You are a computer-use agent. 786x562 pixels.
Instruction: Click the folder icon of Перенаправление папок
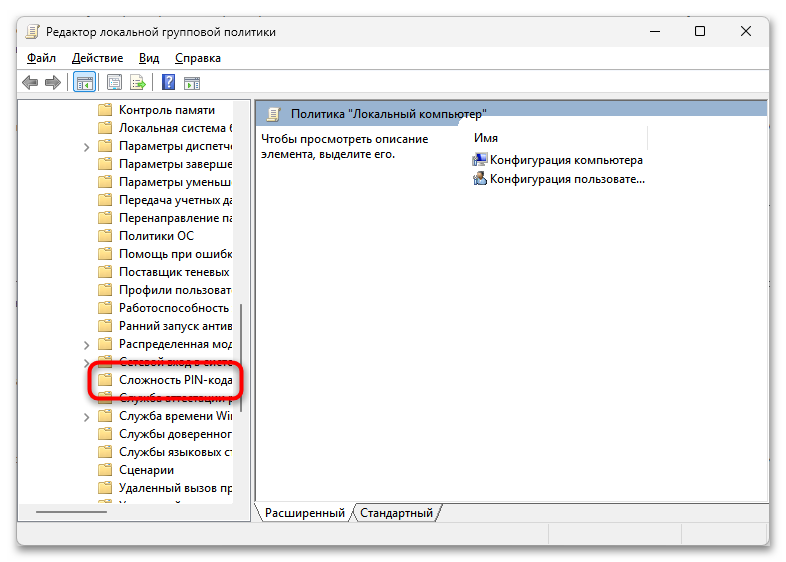pyautogui.click(x=105, y=218)
